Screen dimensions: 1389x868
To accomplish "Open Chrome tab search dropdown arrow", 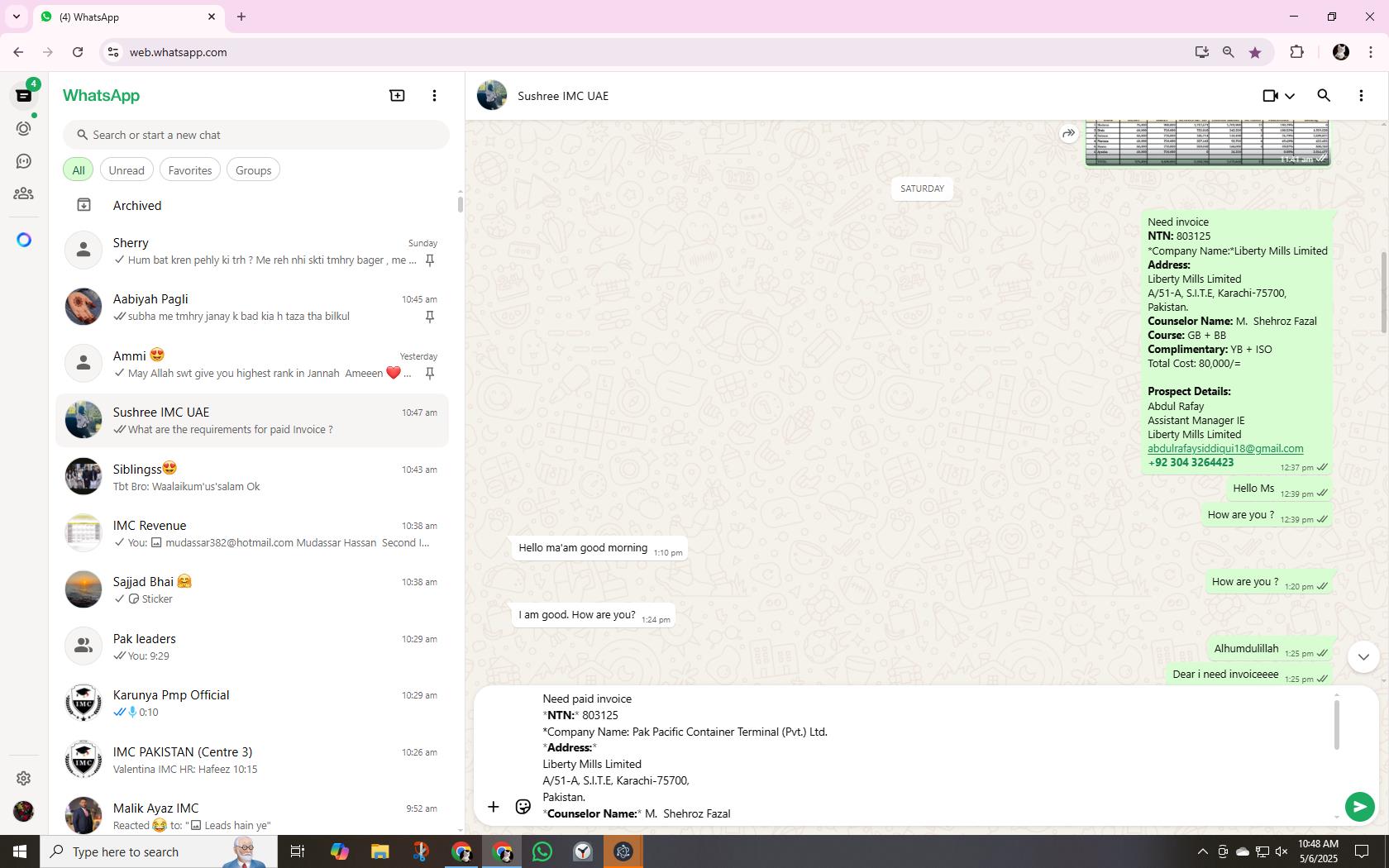I will (16, 17).
